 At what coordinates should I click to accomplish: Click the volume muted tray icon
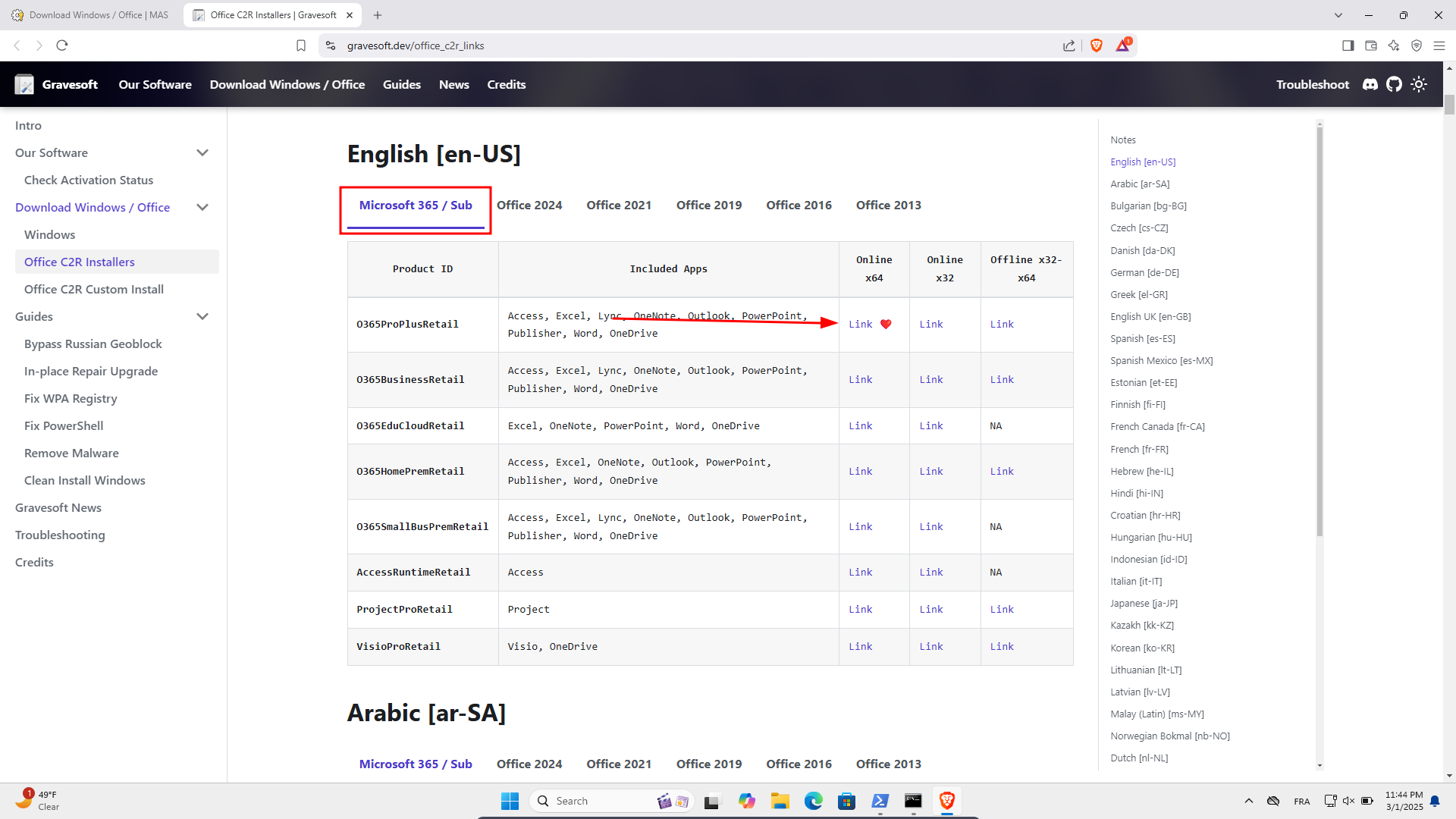(1348, 801)
